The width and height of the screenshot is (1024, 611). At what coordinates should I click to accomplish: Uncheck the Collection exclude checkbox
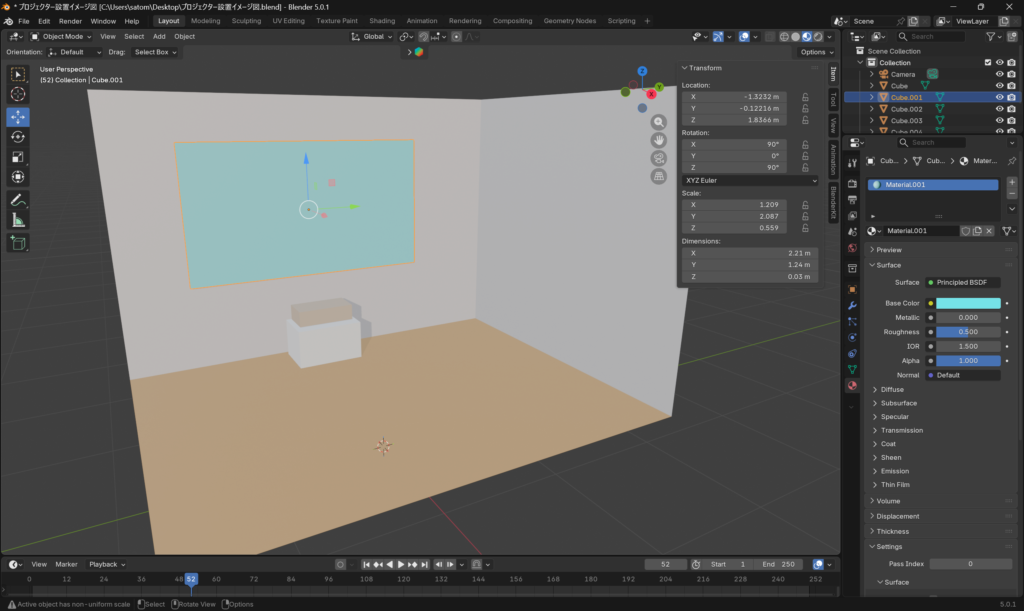point(988,62)
